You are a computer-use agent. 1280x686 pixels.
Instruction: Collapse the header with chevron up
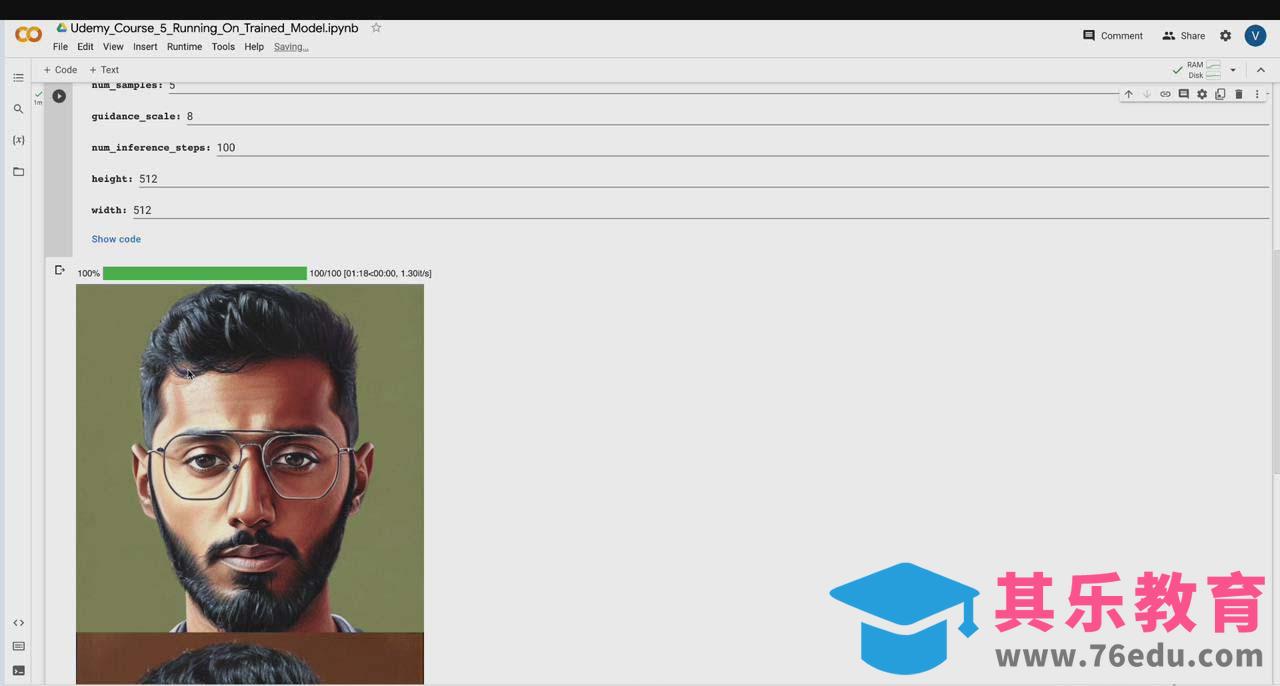[1260, 70]
